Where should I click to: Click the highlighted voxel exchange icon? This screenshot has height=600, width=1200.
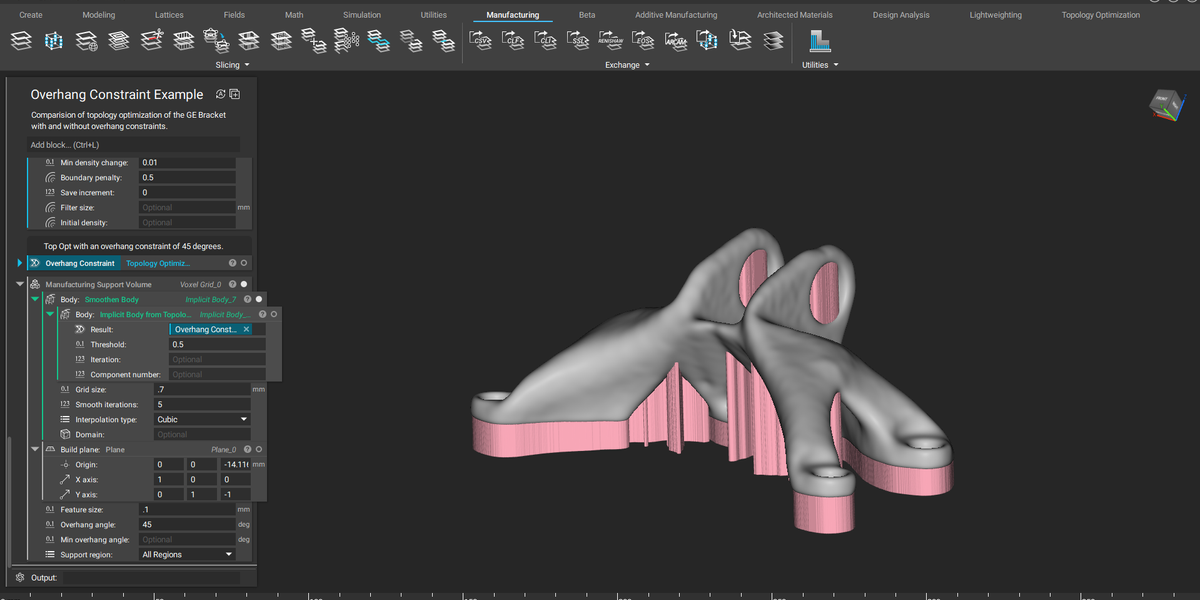click(x=708, y=40)
